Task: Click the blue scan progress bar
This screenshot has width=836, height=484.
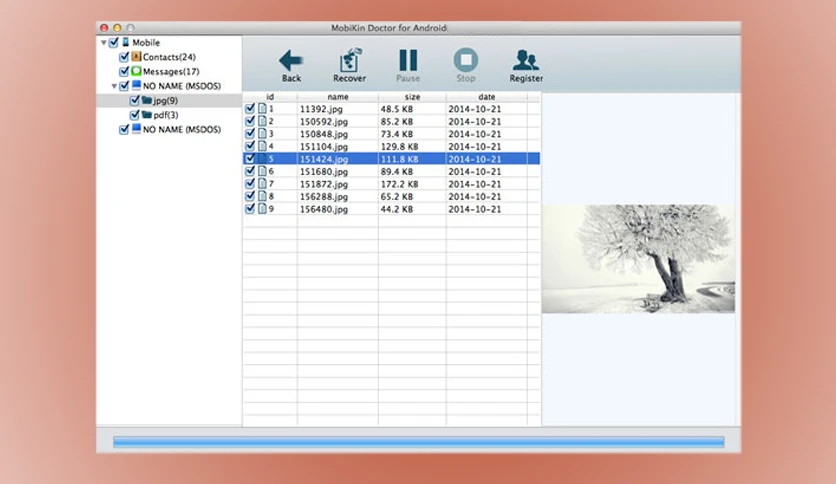Action: tap(419, 442)
